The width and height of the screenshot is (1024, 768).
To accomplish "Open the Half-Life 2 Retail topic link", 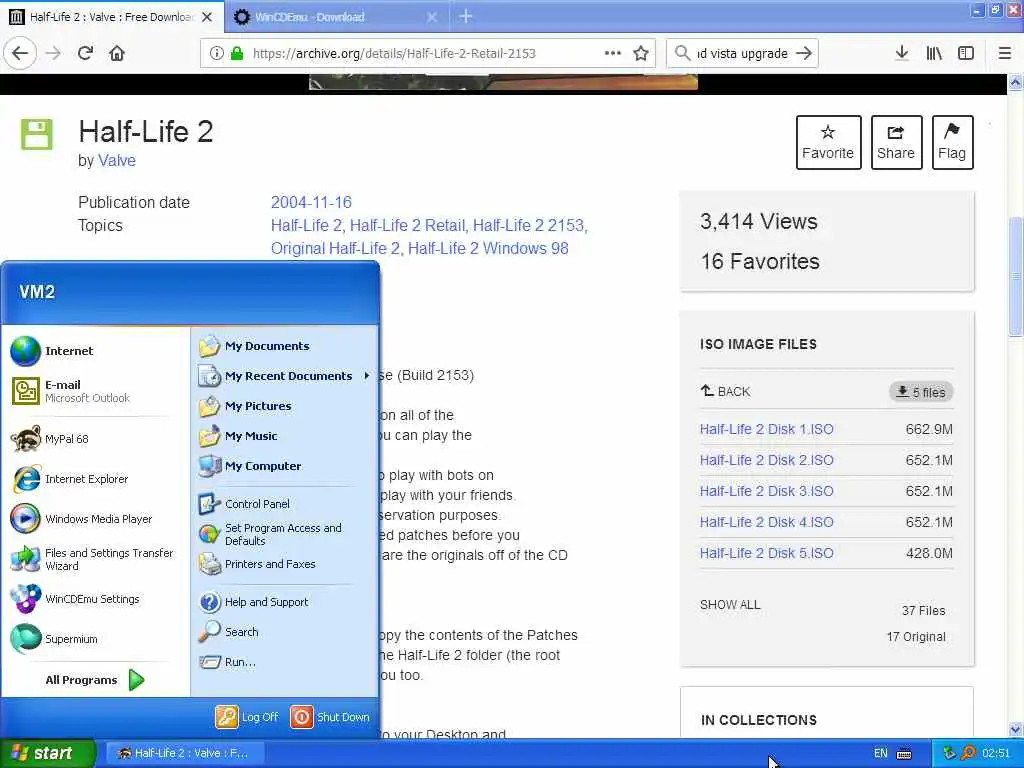I will coord(408,225).
